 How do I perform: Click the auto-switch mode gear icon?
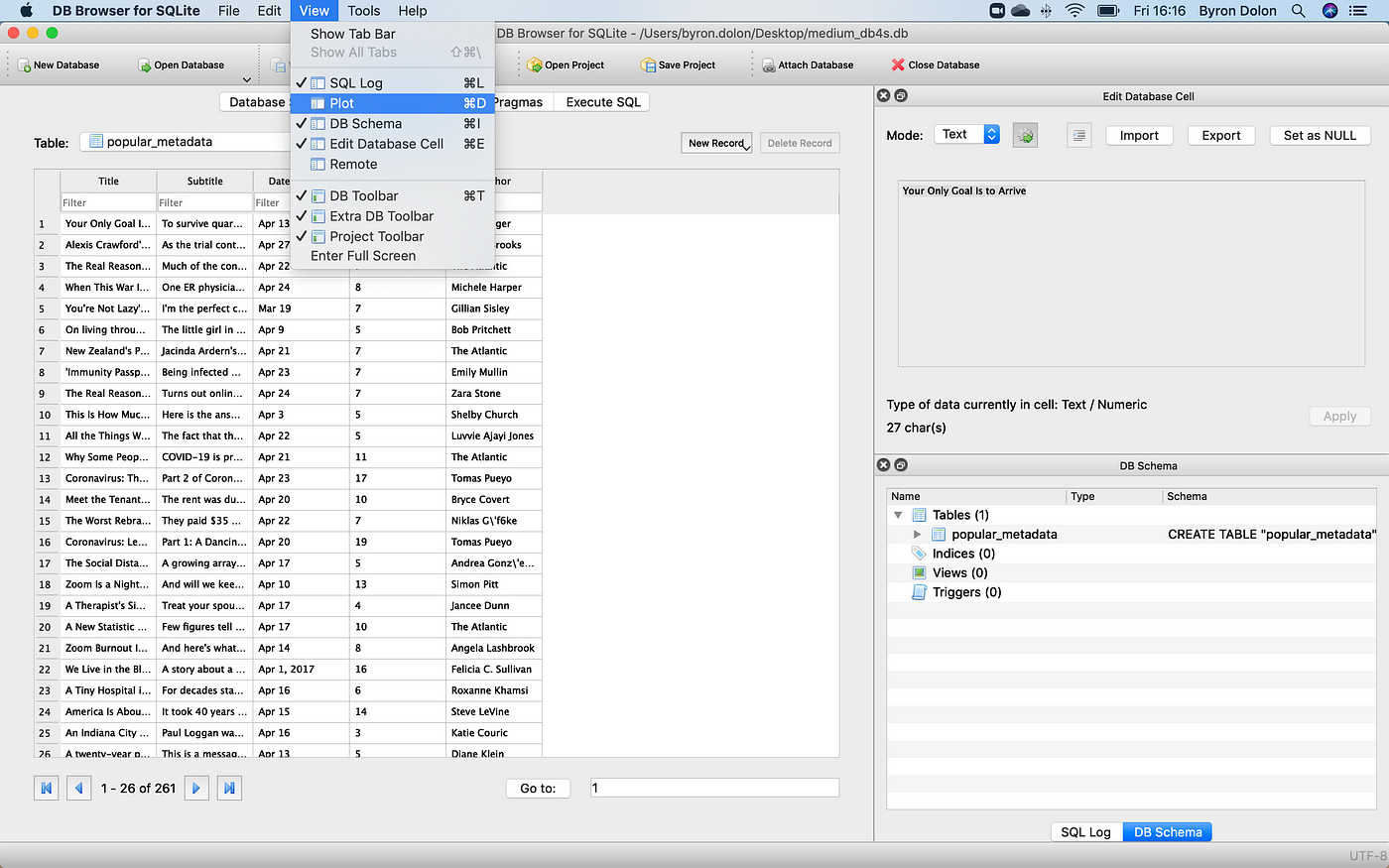pyautogui.click(x=1025, y=136)
